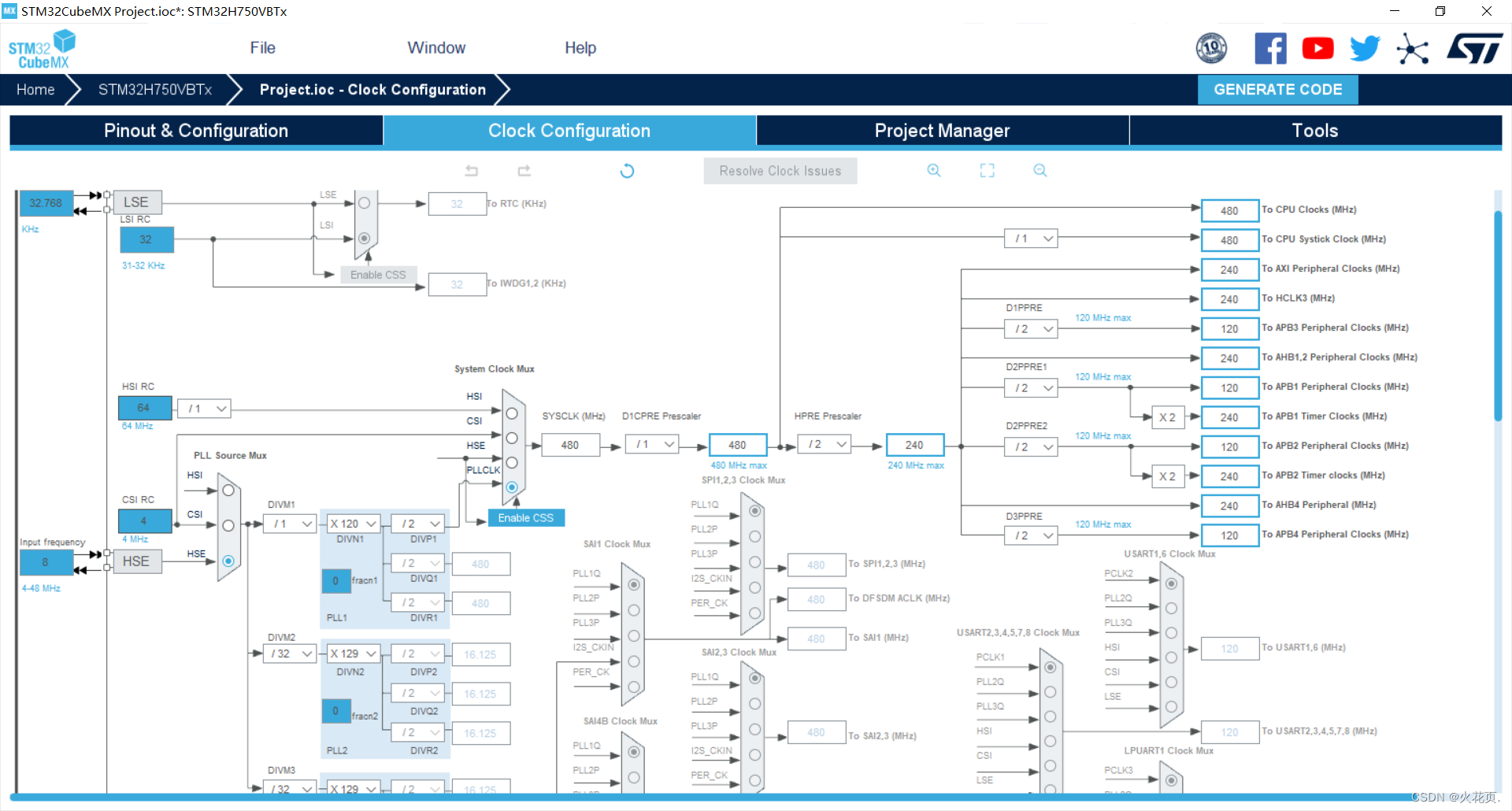Click the To CPU Clocks 480 field
Image resolution: width=1512 pixels, height=811 pixels.
pyautogui.click(x=1229, y=210)
